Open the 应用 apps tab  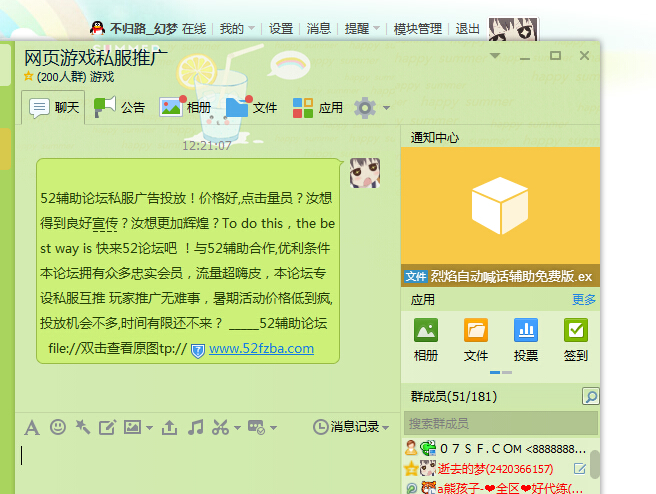(318, 108)
